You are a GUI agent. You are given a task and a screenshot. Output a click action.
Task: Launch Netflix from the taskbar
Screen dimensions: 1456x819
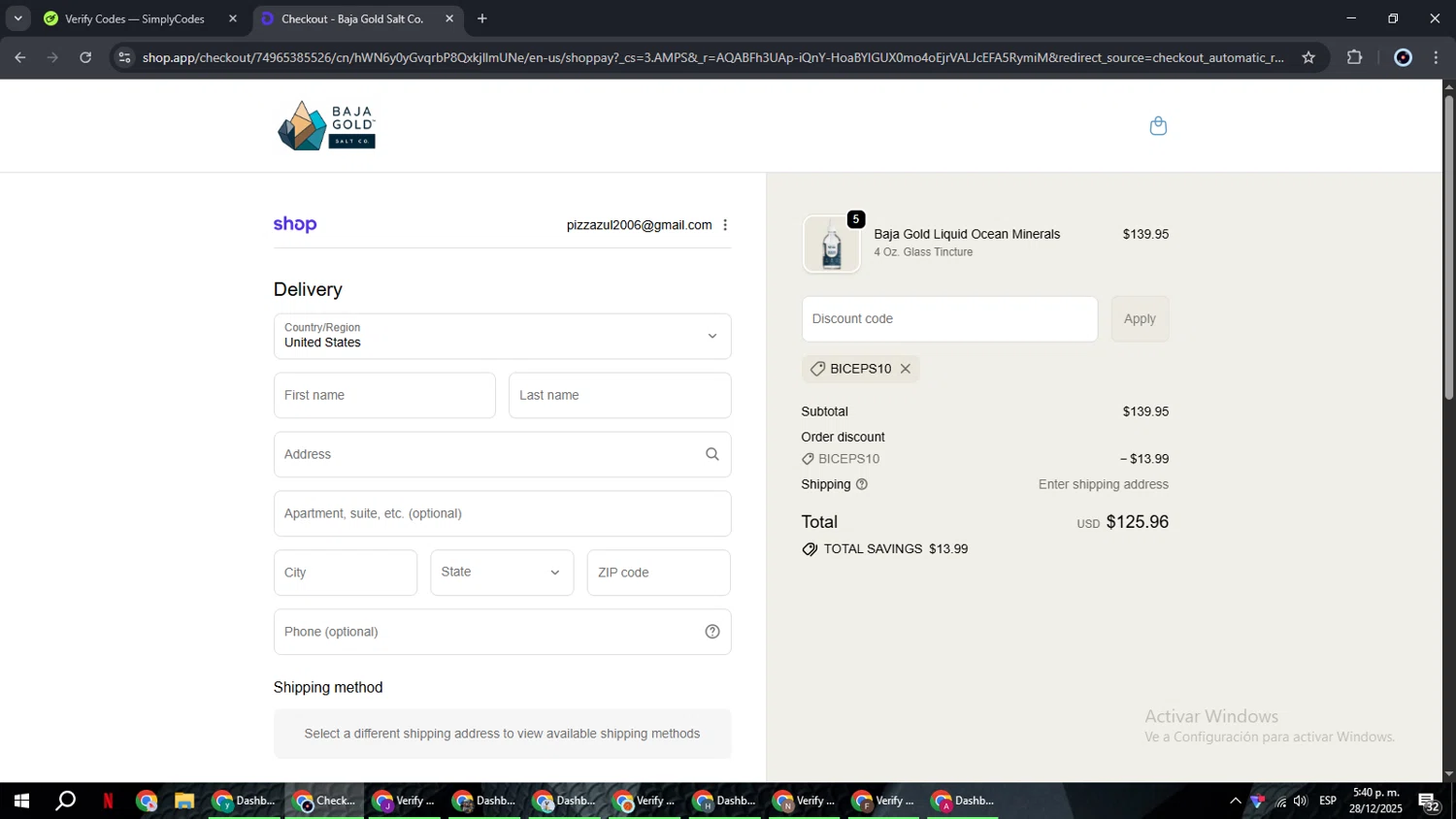[108, 801]
